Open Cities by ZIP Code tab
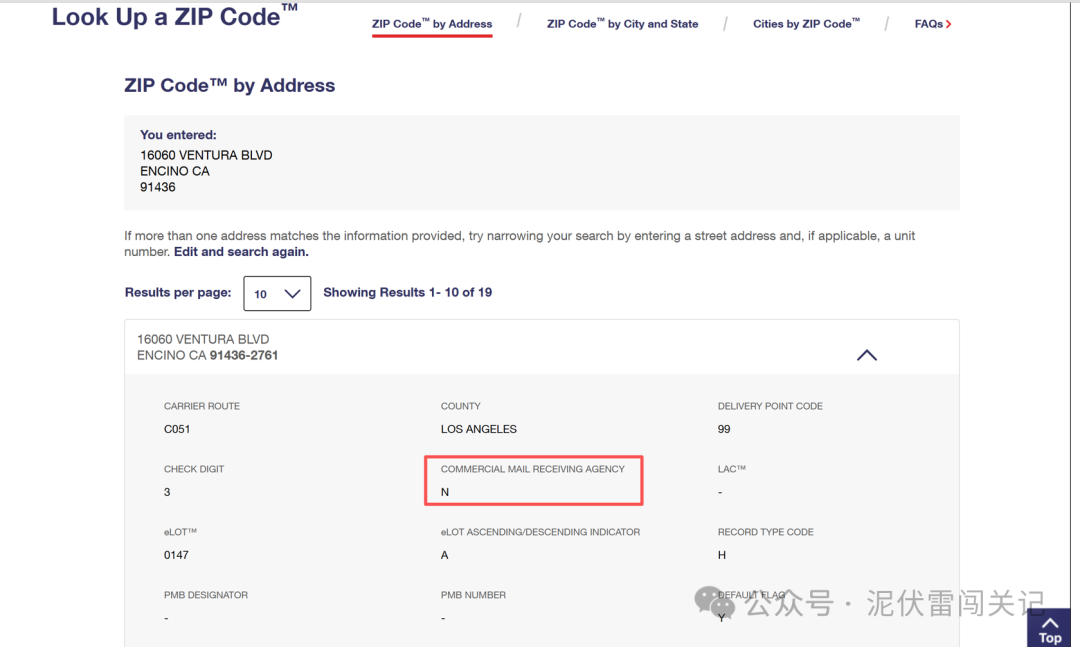The height and width of the screenshot is (647, 1080). 806,24
